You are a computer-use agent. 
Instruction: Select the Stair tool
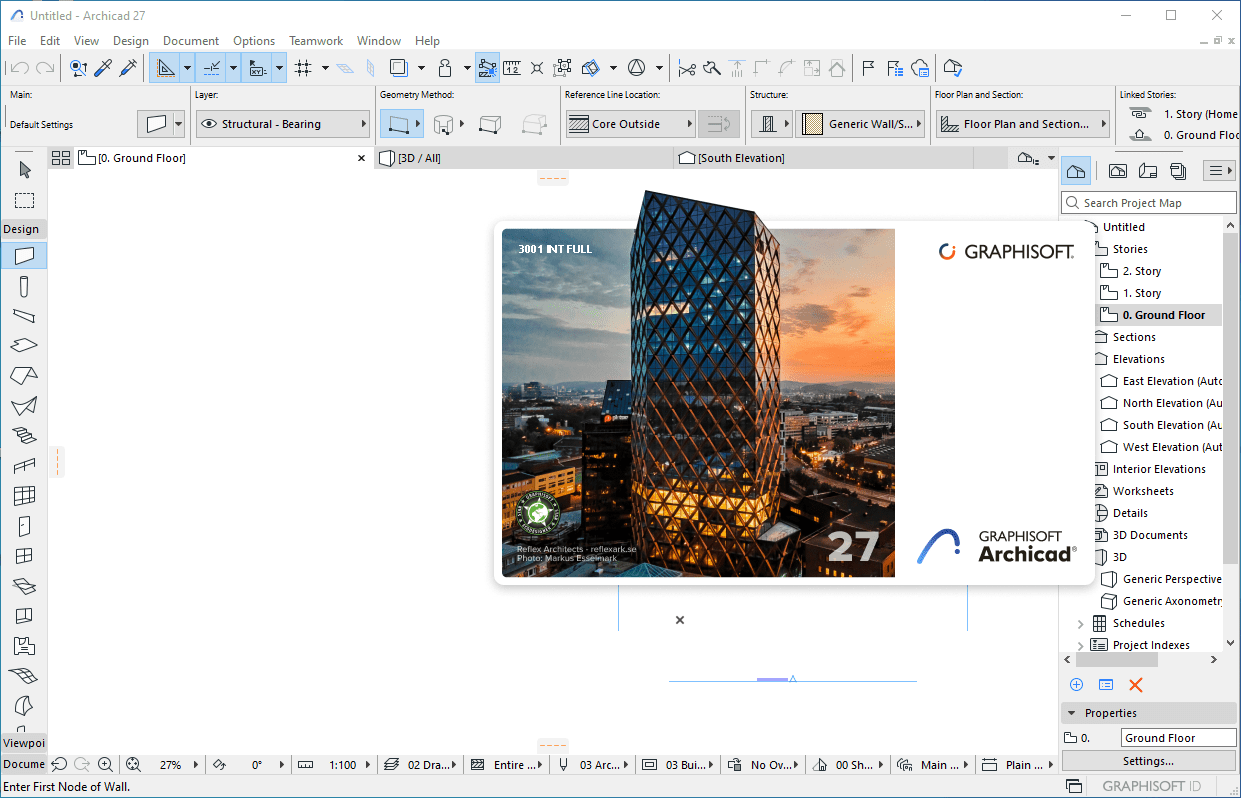tap(25, 436)
